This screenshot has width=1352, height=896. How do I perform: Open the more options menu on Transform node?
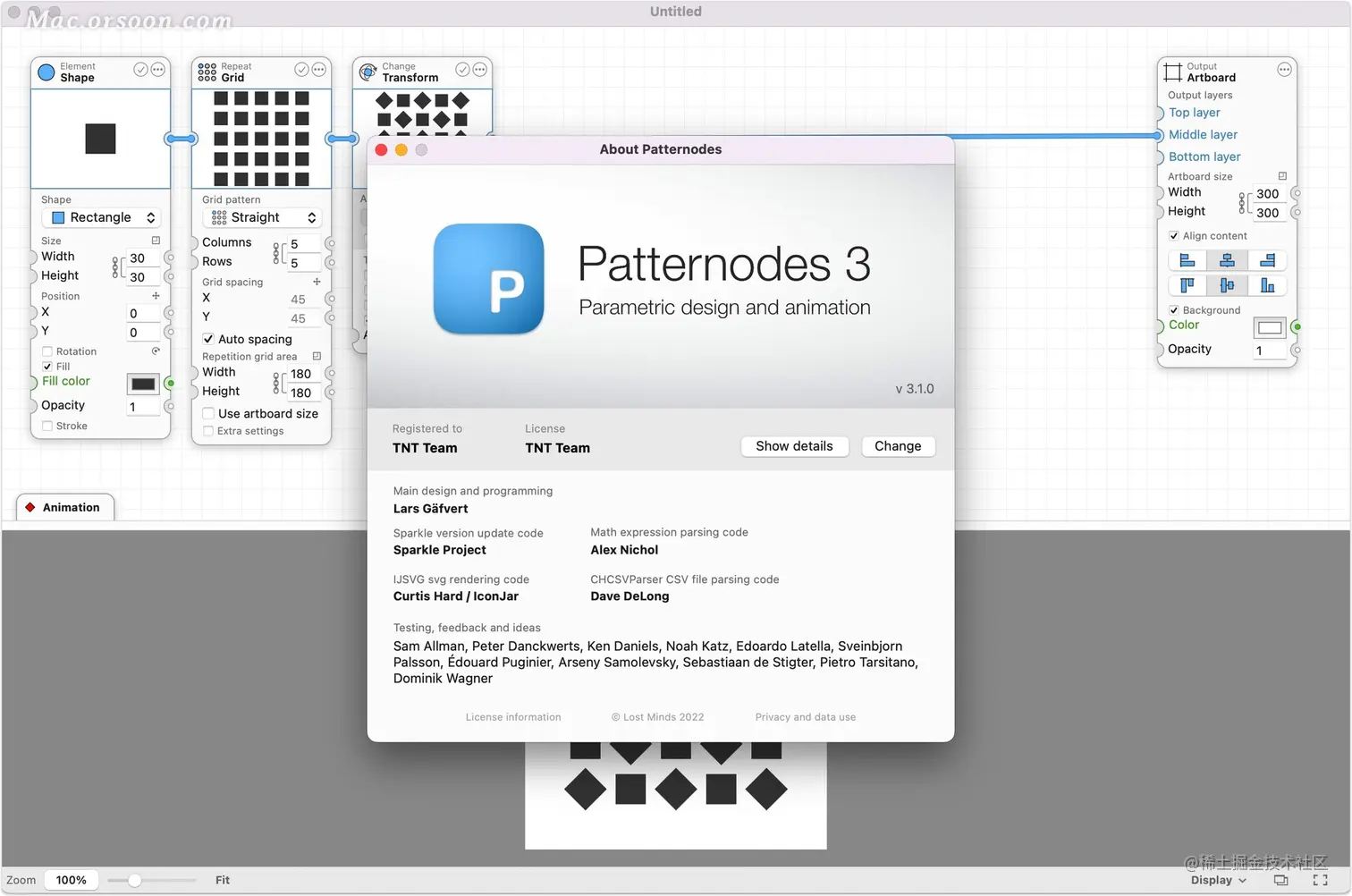[480, 70]
